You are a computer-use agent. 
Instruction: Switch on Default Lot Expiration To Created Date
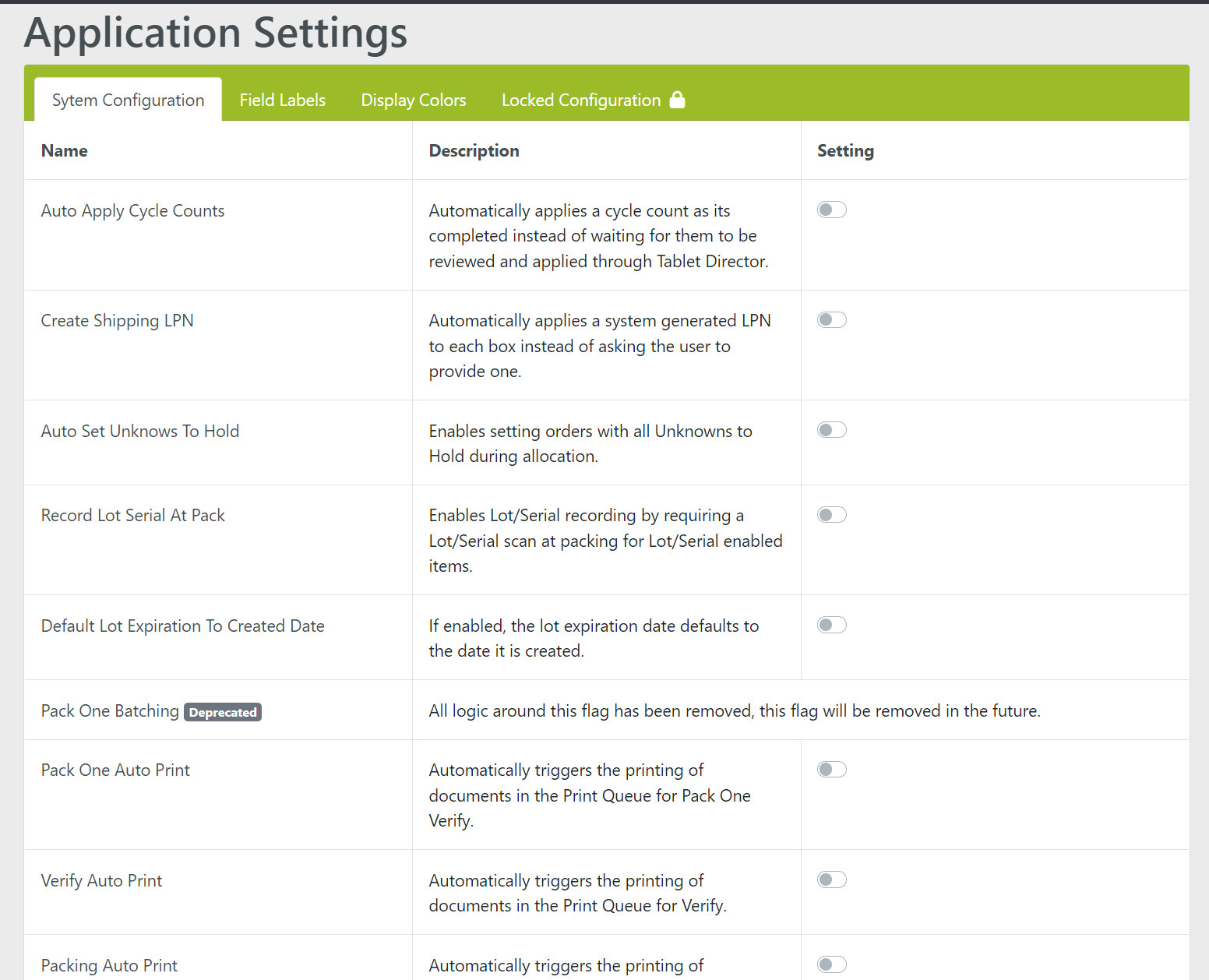[x=831, y=625]
